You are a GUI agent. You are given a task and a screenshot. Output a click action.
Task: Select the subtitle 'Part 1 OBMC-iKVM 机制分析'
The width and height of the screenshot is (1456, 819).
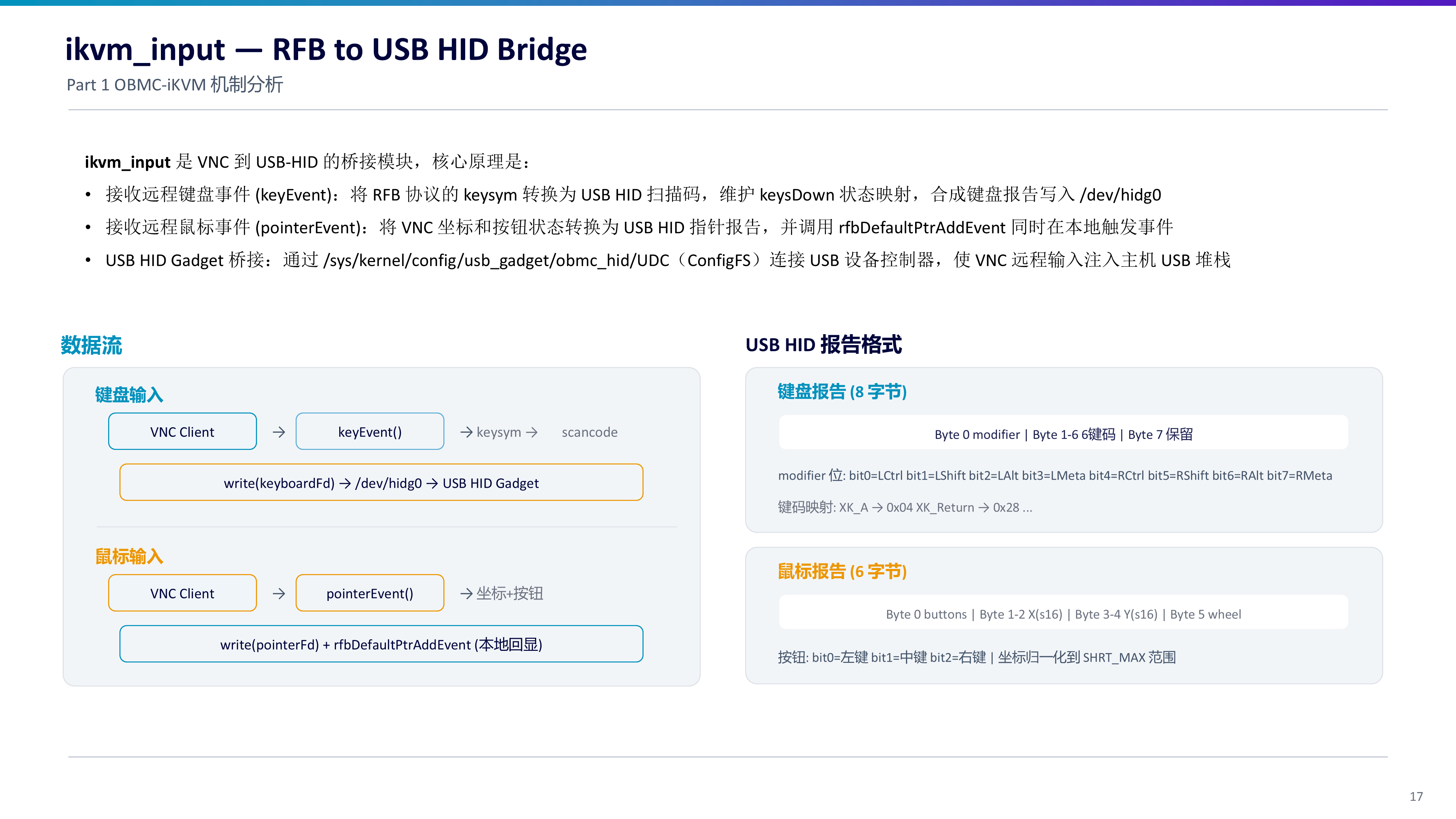pyautogui.click(x=175, y=85)
